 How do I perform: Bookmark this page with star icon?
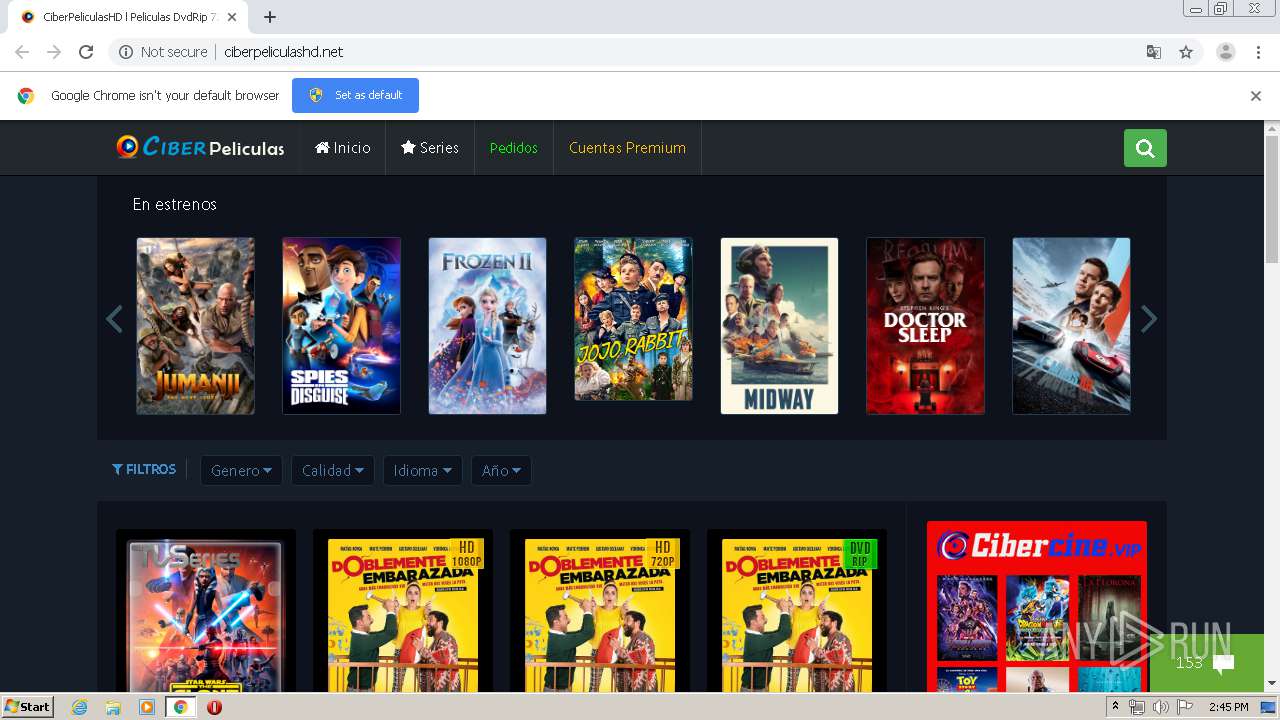(1186, 52)
